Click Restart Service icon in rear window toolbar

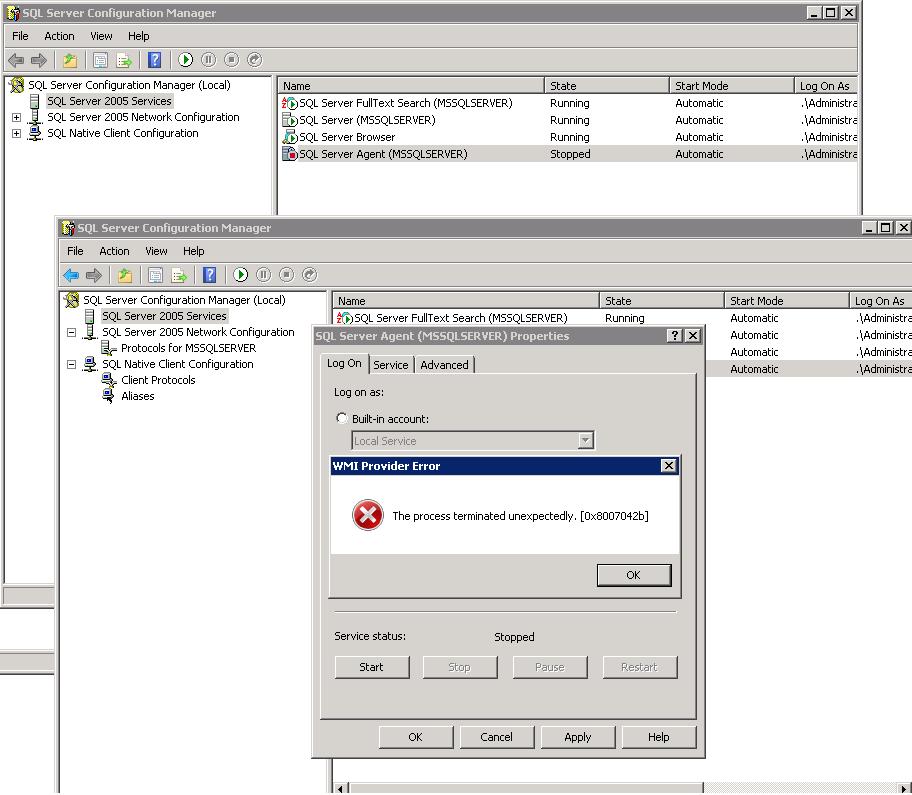coord(254,60)
